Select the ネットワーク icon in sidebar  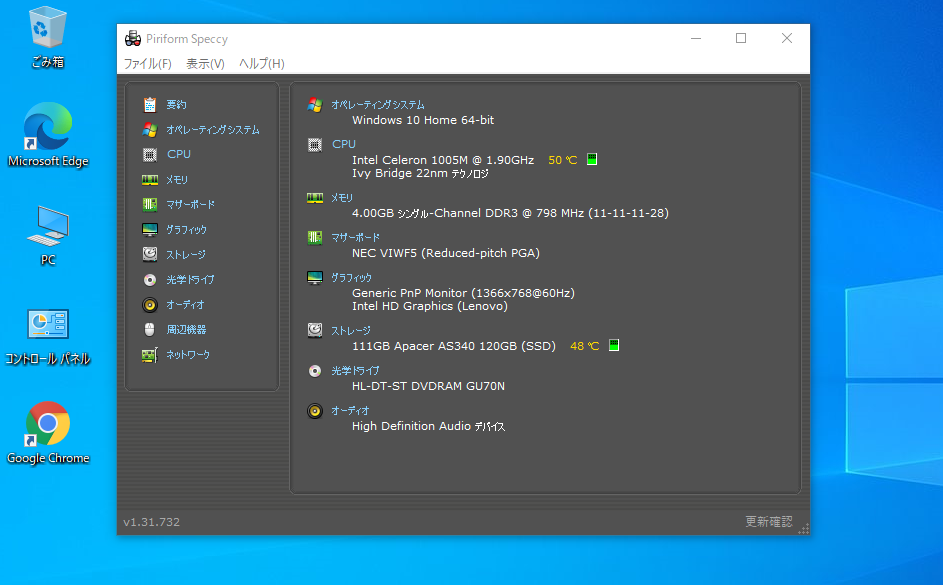150,355
